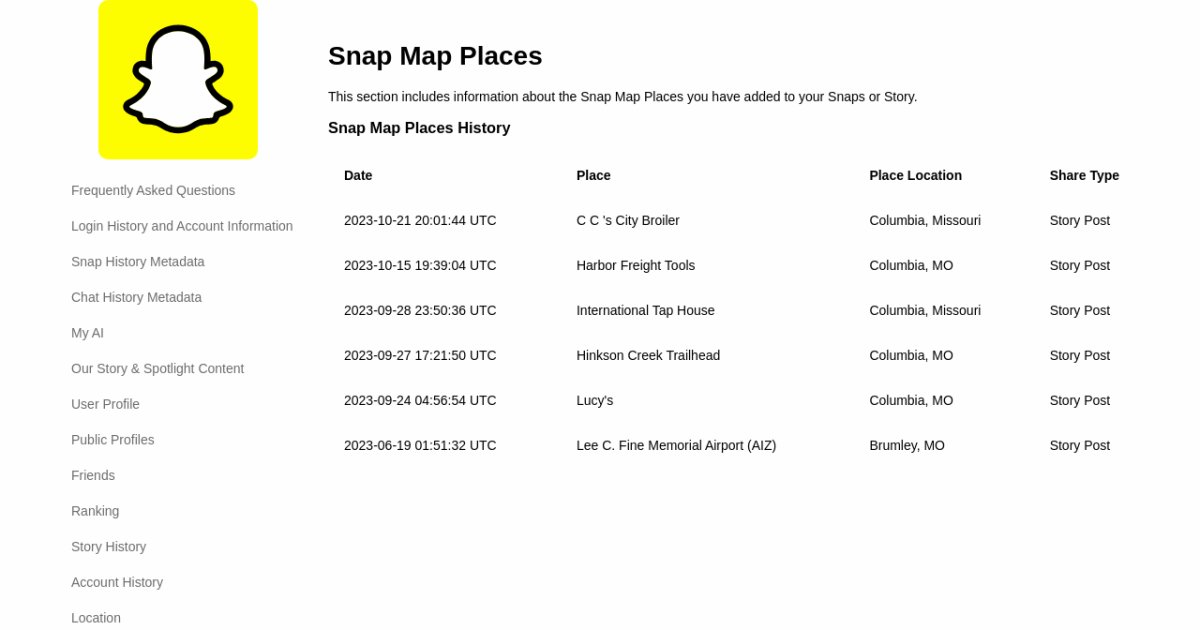Open Public Profiles link
Image resolution: width=1200 pixels, height=630 pixels.
click(x=112, y=440)
